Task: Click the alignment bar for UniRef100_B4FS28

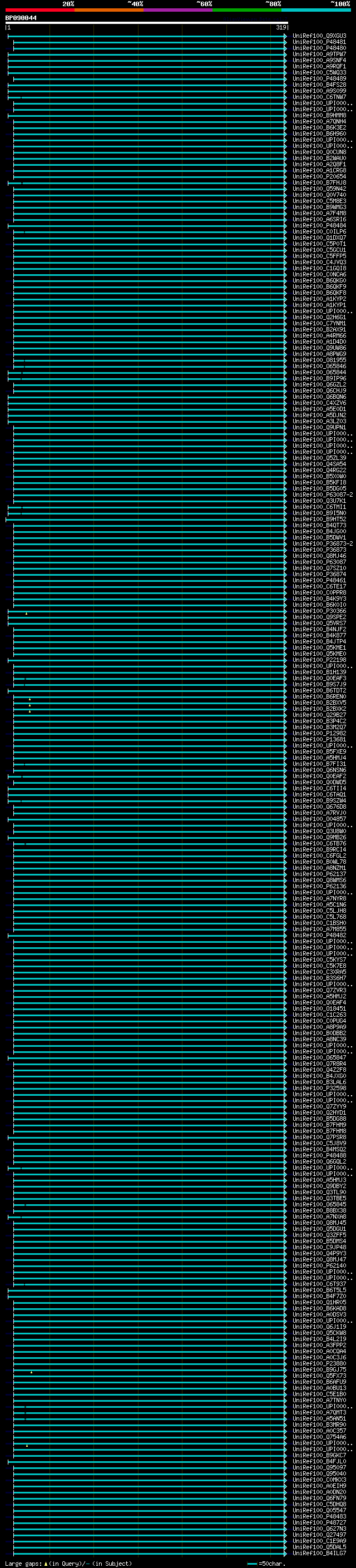Action: [x=147, y=85]
